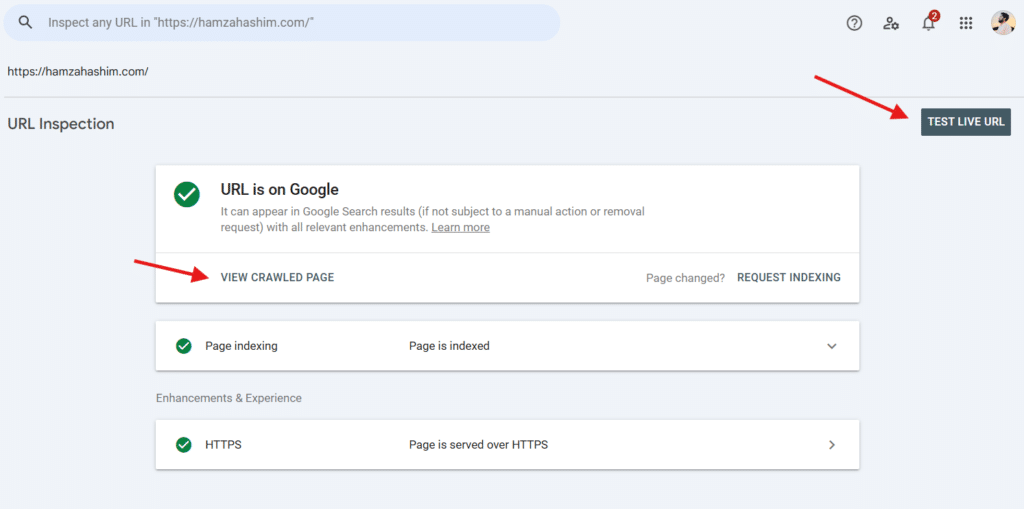1024x509 pixels.
Task: Click the 'Enhancements & Experience' section label
Action: coord(229,398)
